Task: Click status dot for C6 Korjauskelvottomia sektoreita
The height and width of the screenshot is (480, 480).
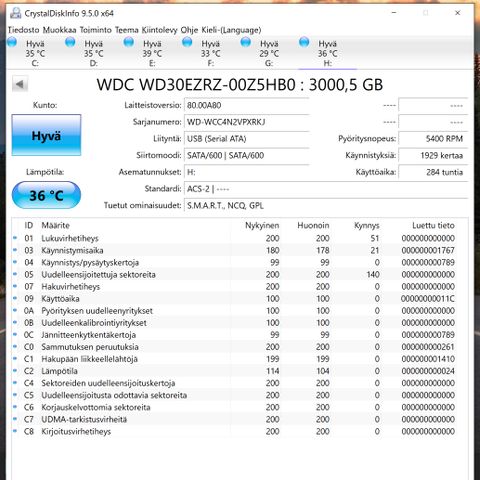Action: click(15, 407)
